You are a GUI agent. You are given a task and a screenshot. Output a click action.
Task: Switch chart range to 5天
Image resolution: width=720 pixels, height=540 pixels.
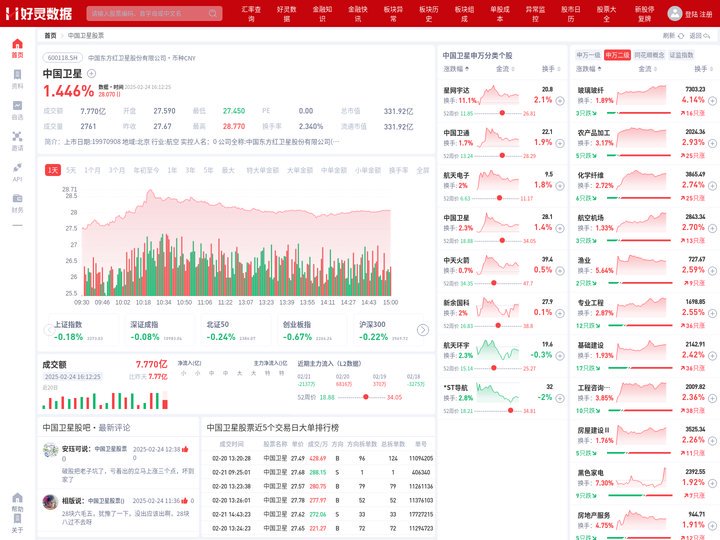71,170
